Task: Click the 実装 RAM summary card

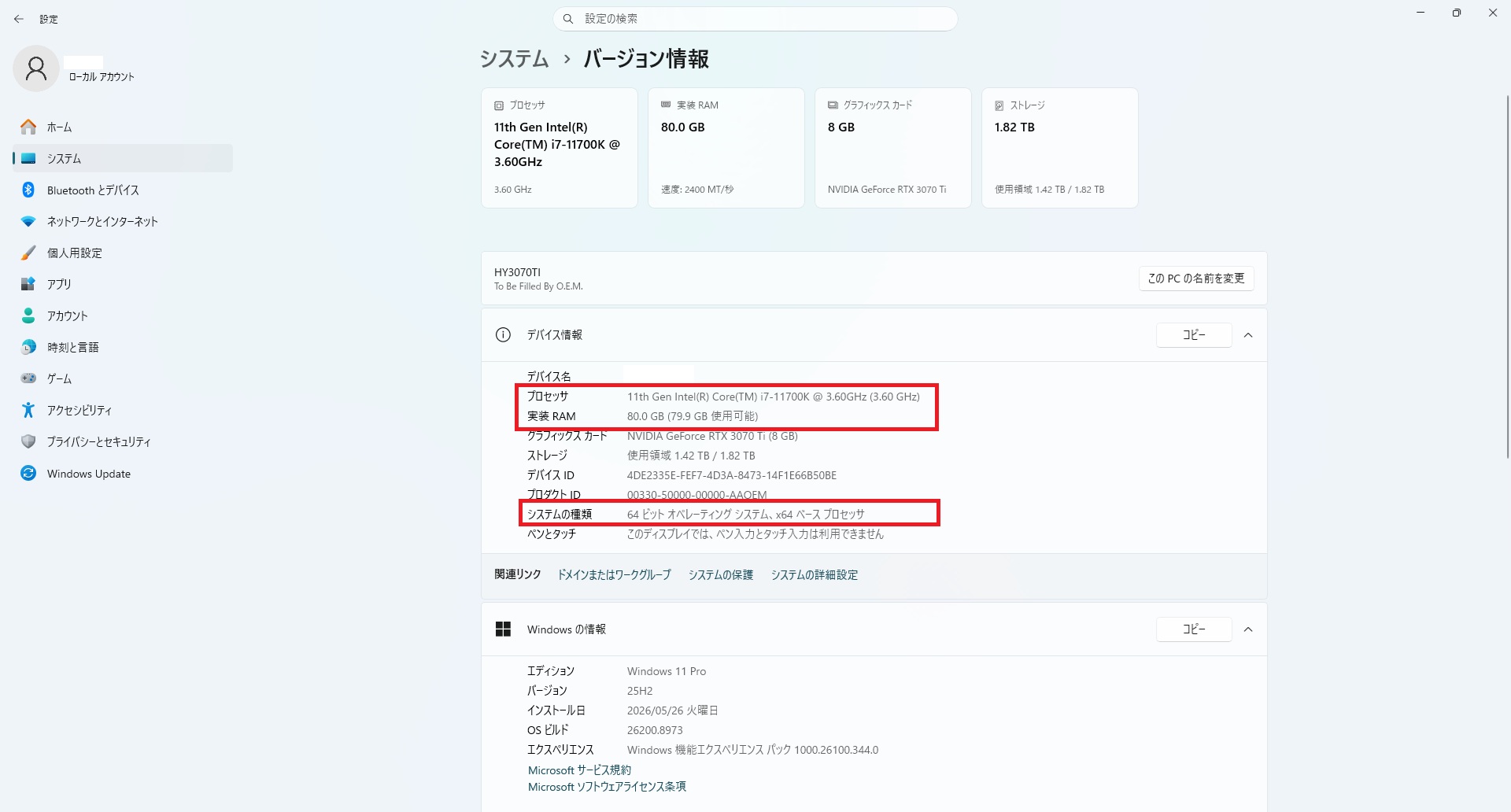Action: pyautogui.click(x=726, y=148)
